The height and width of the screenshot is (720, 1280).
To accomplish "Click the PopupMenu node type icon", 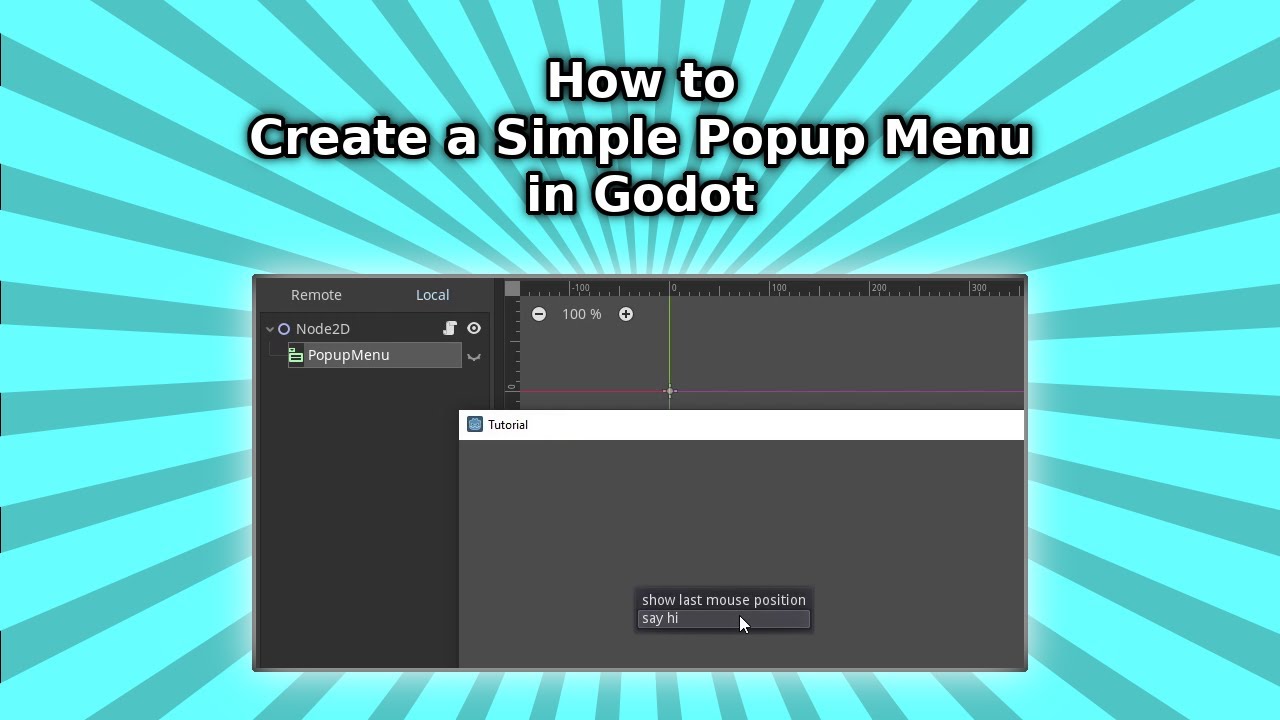I will [296, 355].
